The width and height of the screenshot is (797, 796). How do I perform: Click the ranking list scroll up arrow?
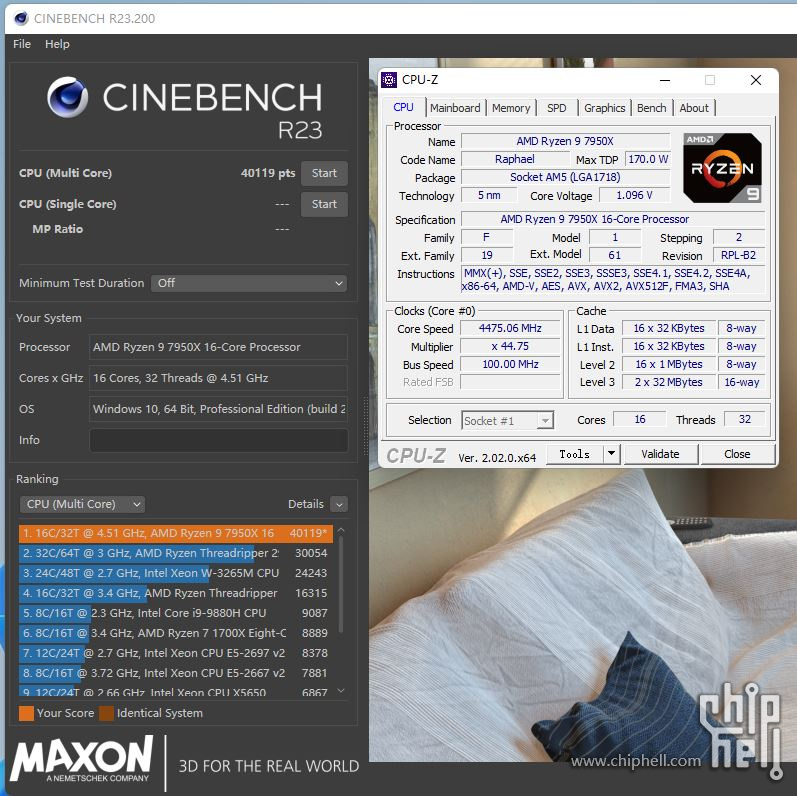coord(341,530)
